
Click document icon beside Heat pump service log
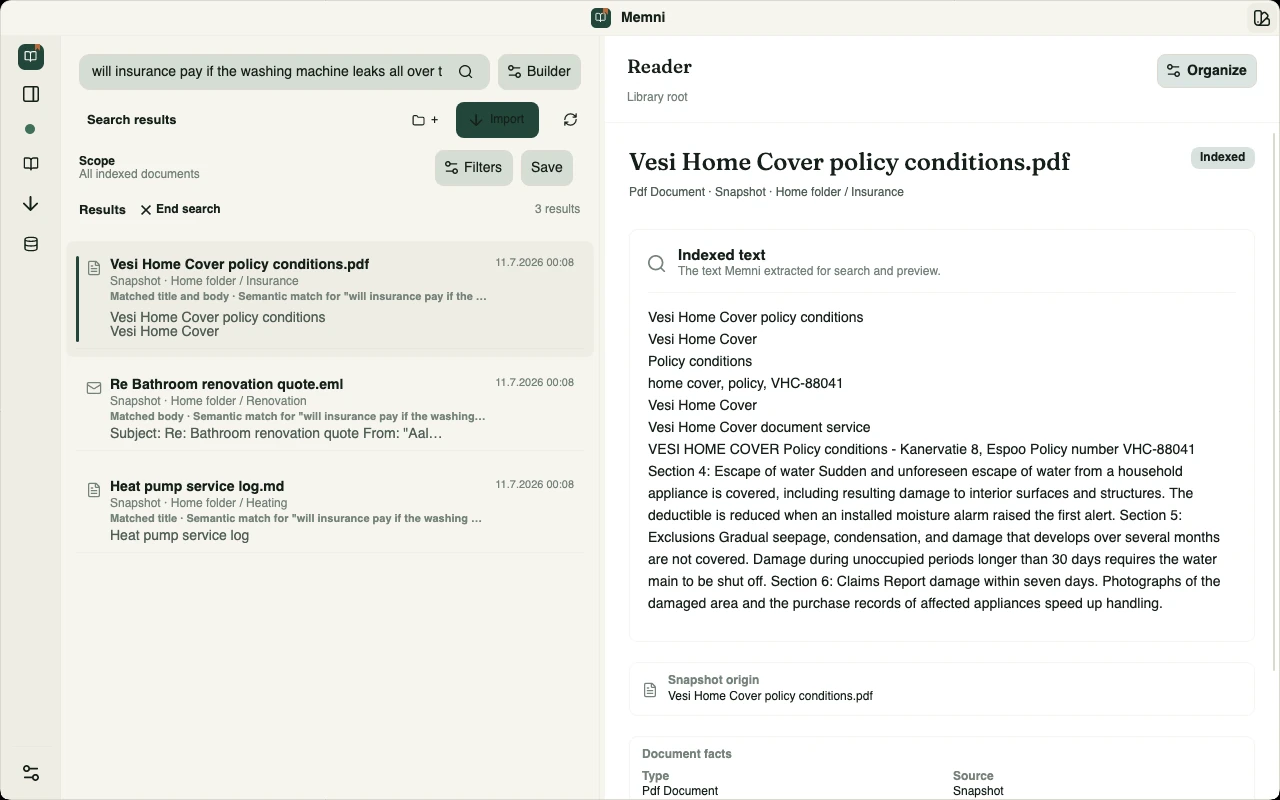pyautogui.click(x=94, y=490)
